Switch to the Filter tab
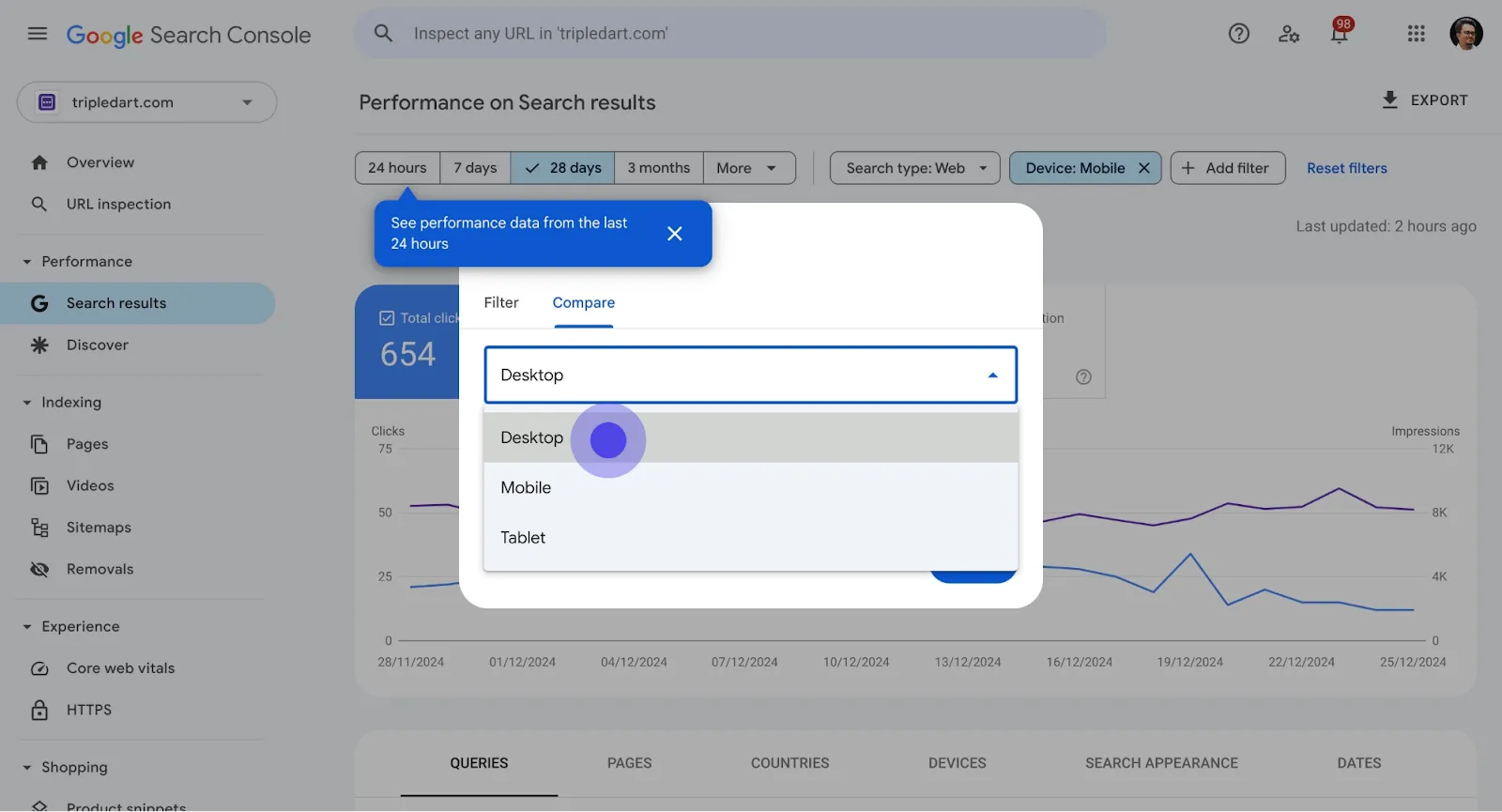Screen dimensions: 1502x812 point(501,302)
